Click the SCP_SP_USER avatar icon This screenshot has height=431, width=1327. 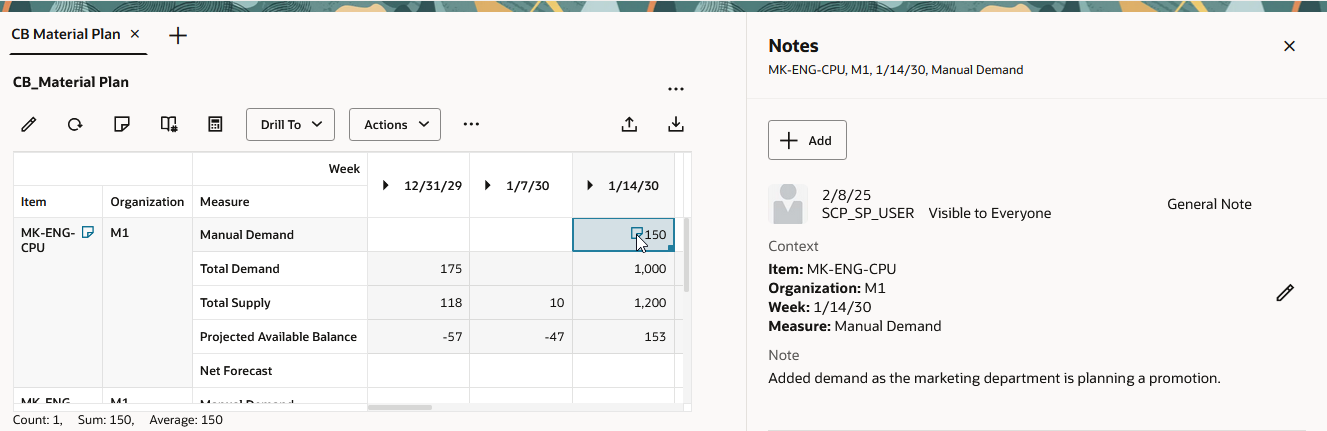(788, 204)
